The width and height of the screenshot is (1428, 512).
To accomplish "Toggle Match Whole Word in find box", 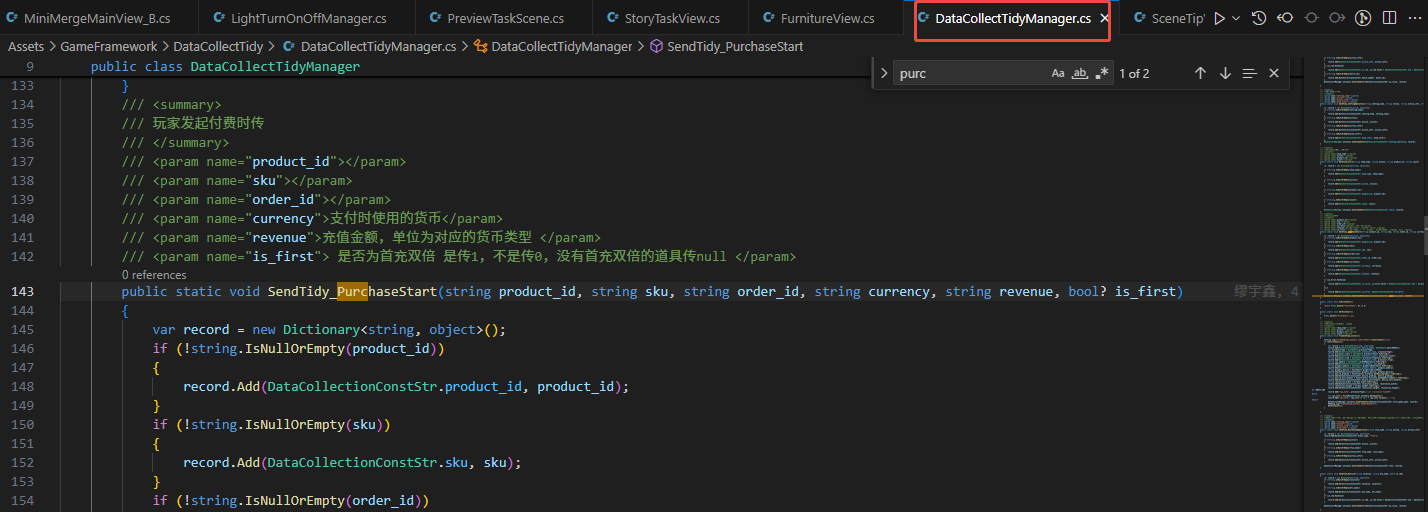I will click(x=1080, y=73).
